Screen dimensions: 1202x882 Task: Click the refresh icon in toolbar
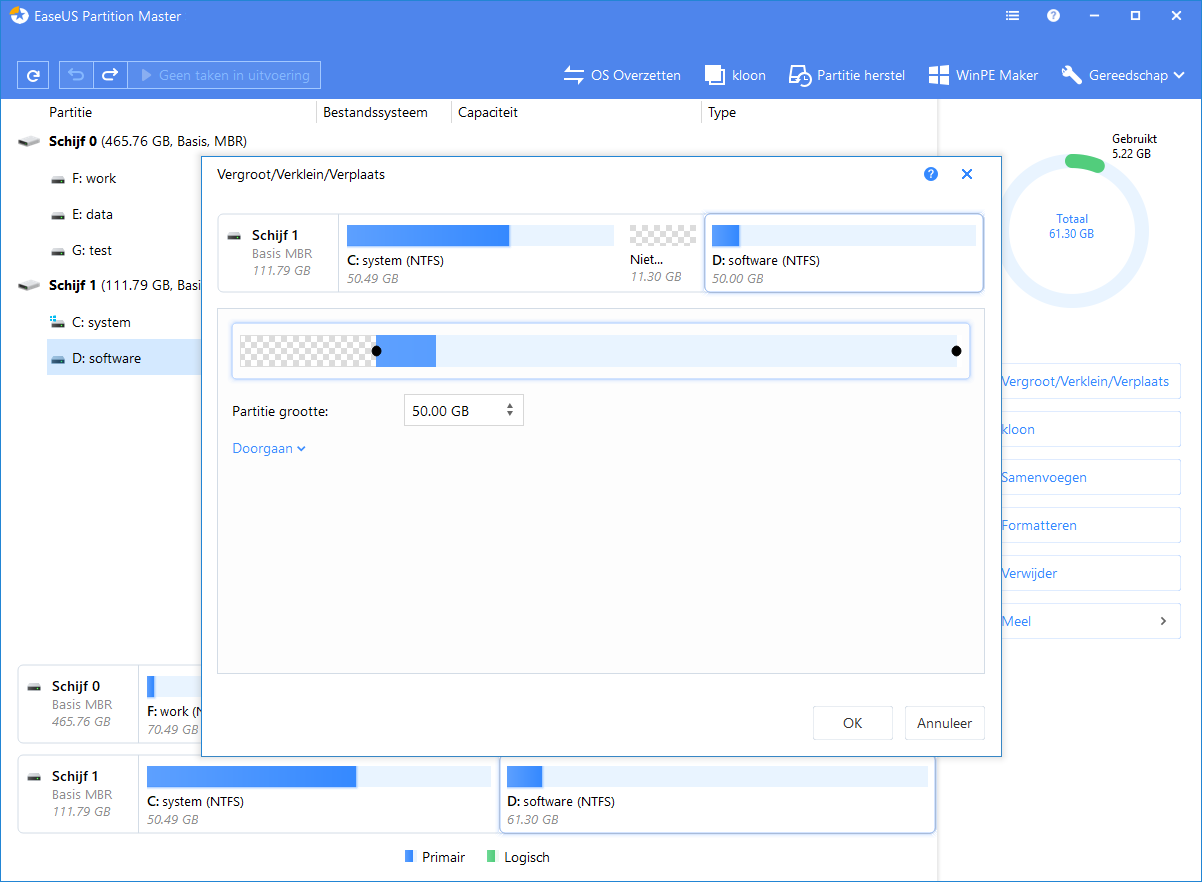click(x=33, y=75)
